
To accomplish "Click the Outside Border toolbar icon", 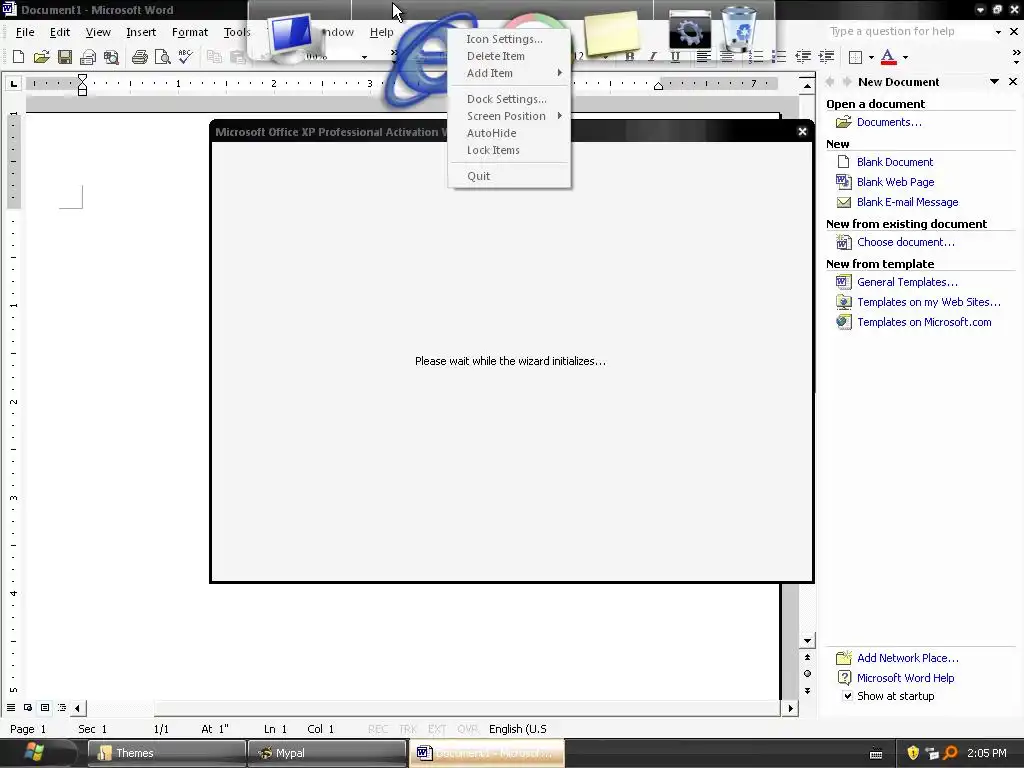I will (x=855, y=57).
